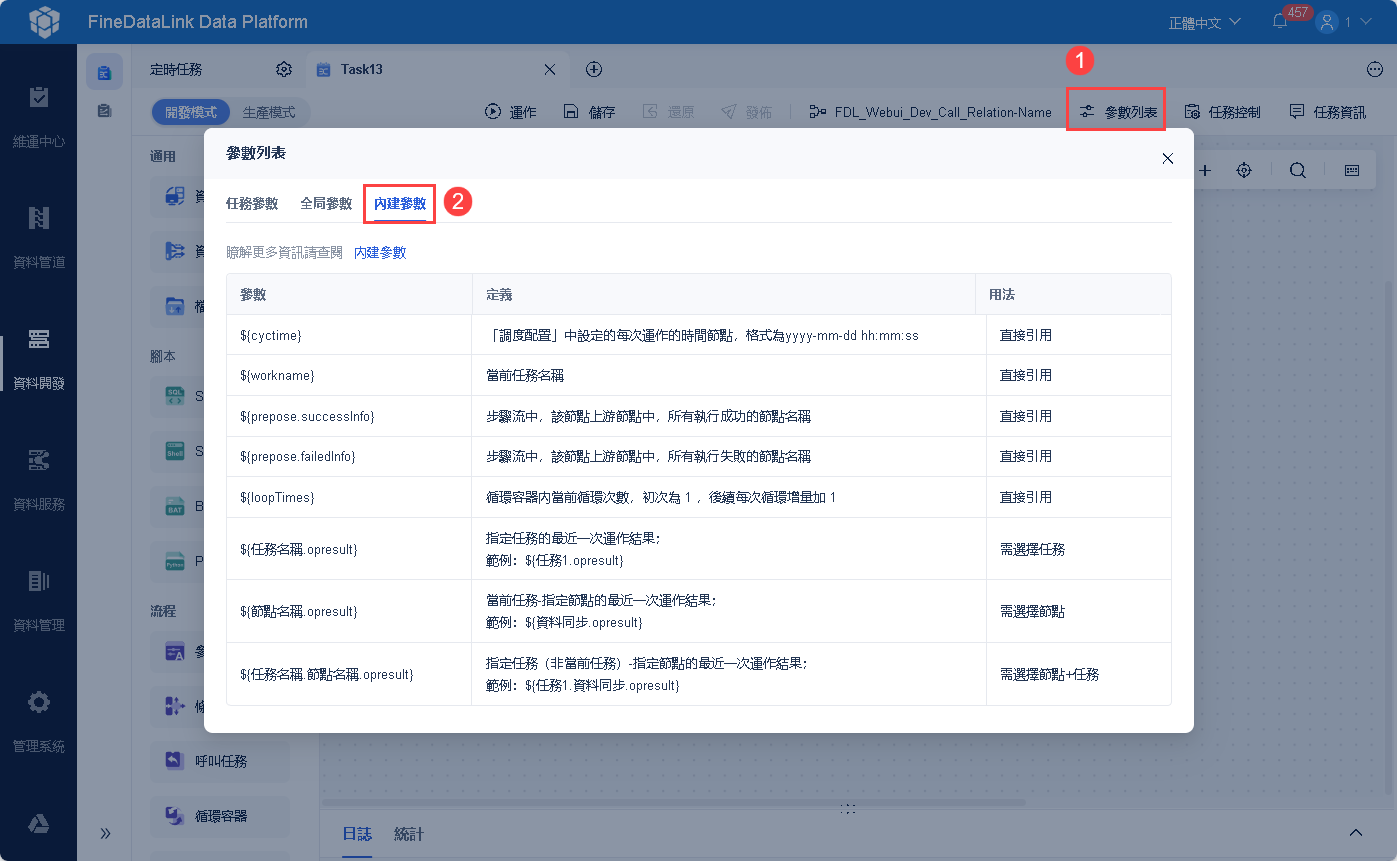1397x861 pixels.
Task: Navigate to 資料管理 in the sidebar
Action: 38,600
